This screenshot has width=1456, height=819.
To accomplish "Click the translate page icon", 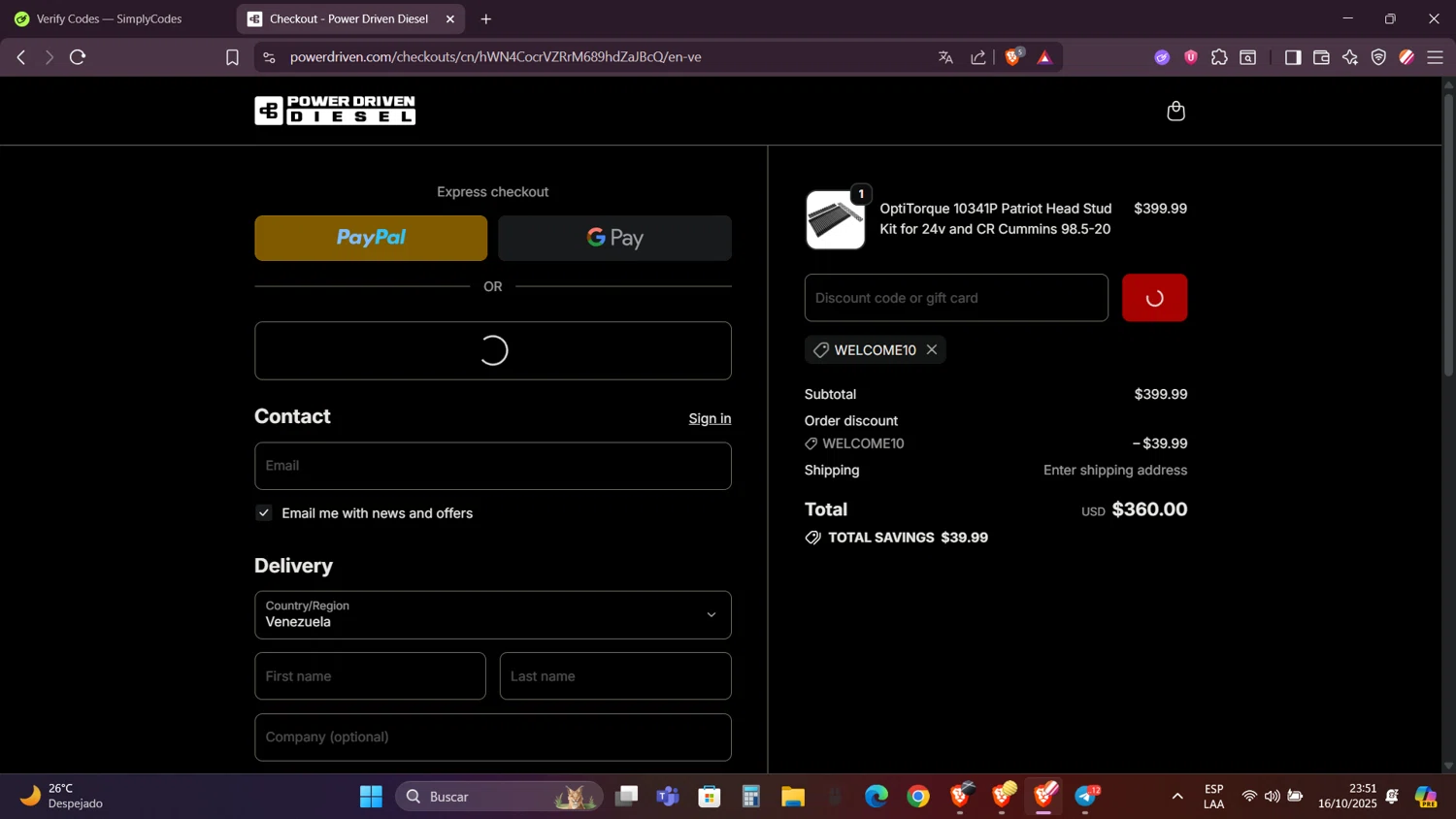I will (945, 57).
